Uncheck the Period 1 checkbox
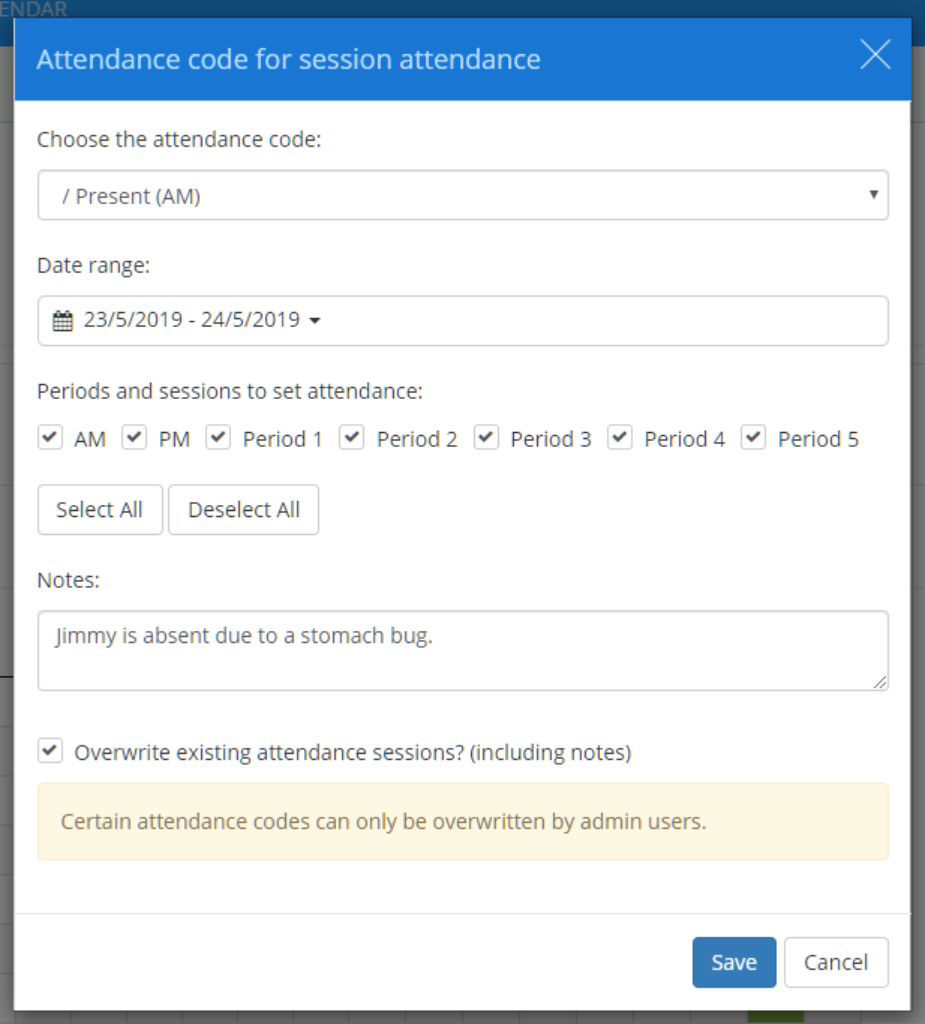 (x=218, y=437)
